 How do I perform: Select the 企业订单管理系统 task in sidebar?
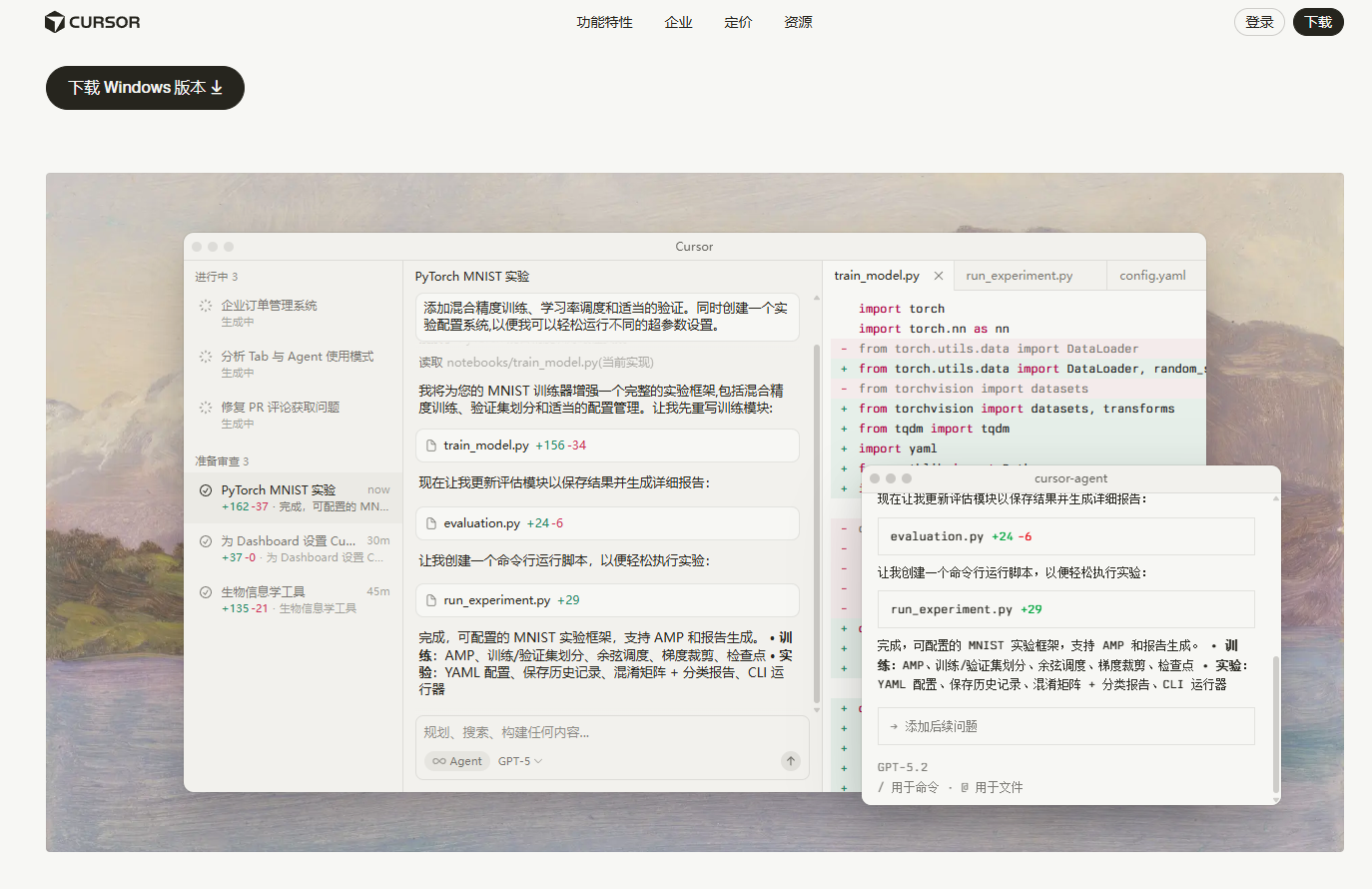point(294,313)
